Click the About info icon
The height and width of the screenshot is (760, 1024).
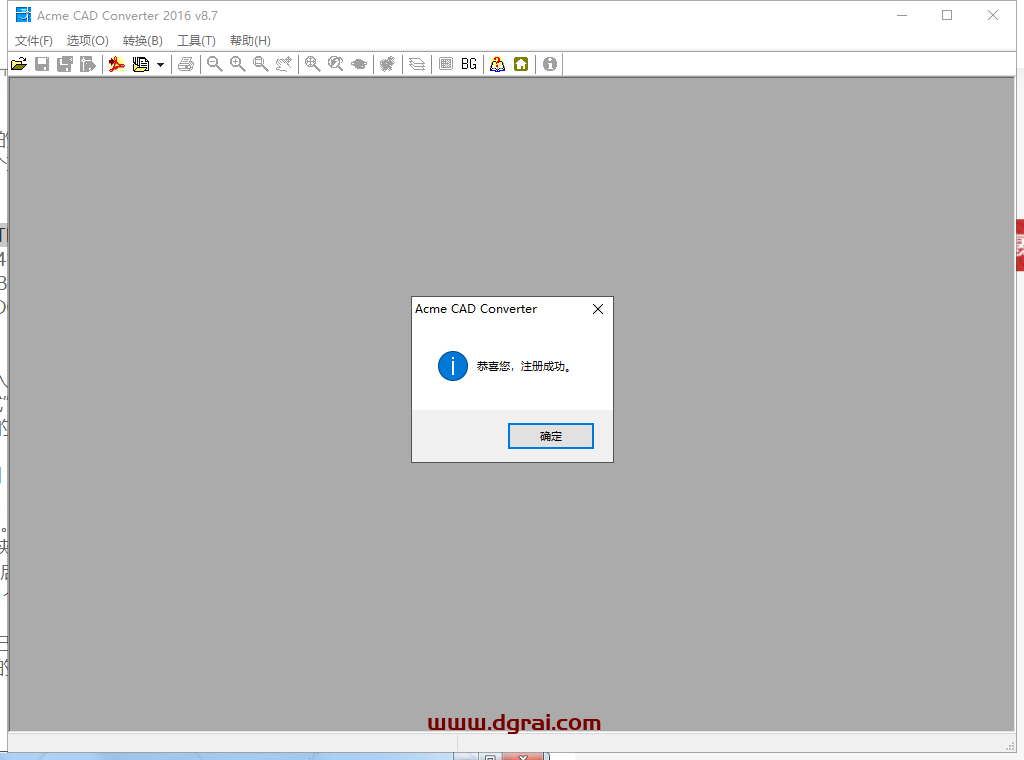pyautogui.click(x=550, y=64)
